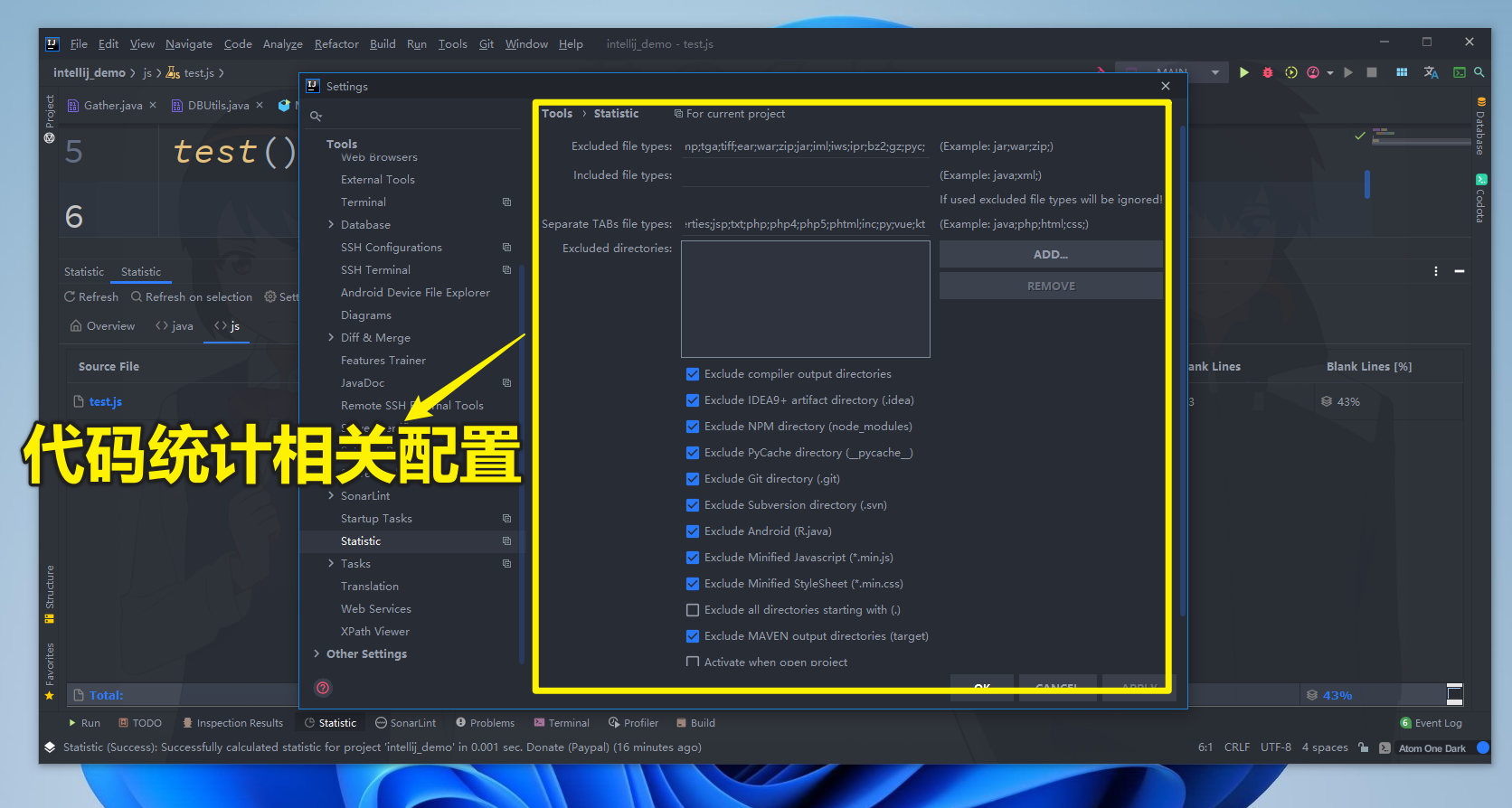Expand the SonarLint settings node
This screenshot has height=808, width=1512.
[331, 496]
